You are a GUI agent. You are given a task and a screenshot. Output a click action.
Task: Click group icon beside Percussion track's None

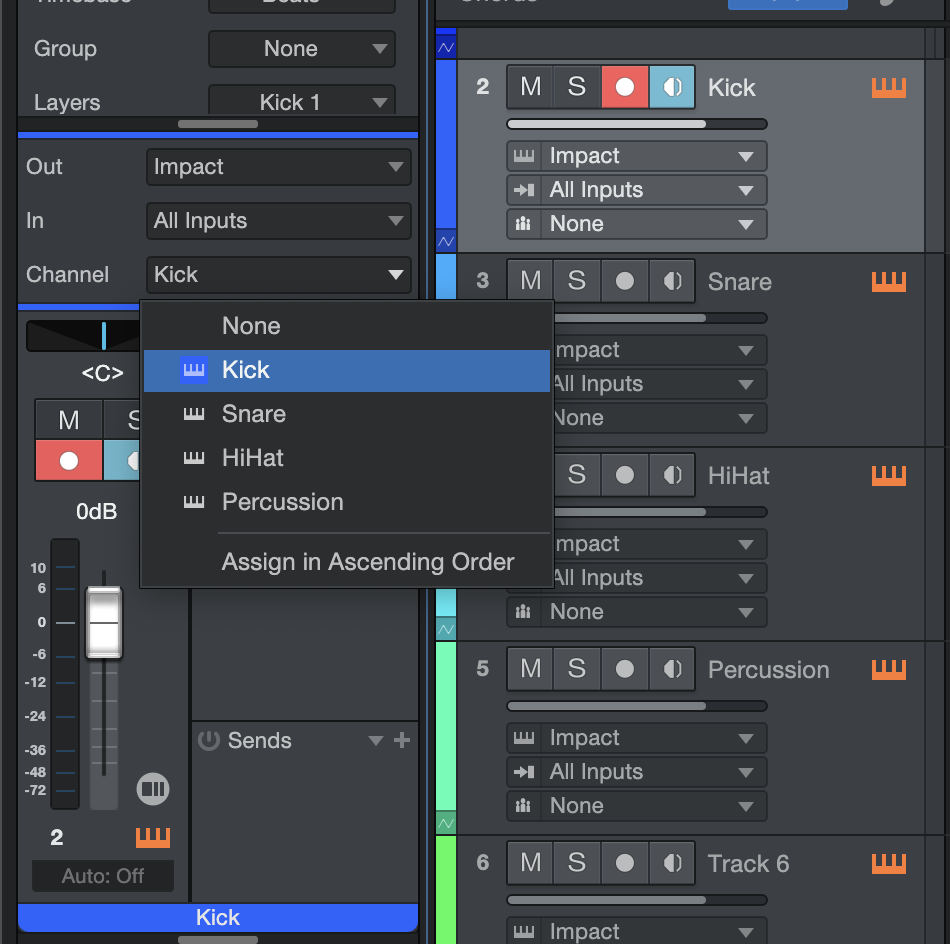point(524,806)
